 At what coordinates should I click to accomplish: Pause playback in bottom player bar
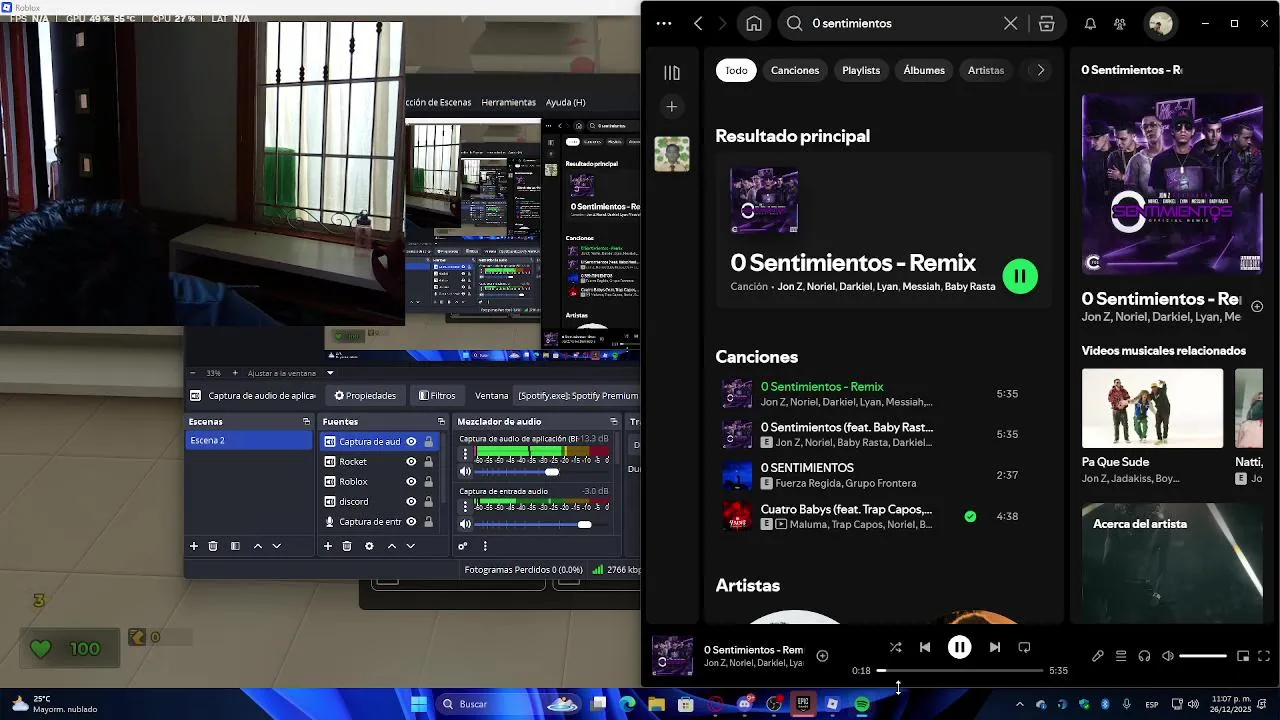(x=959, y=647)
